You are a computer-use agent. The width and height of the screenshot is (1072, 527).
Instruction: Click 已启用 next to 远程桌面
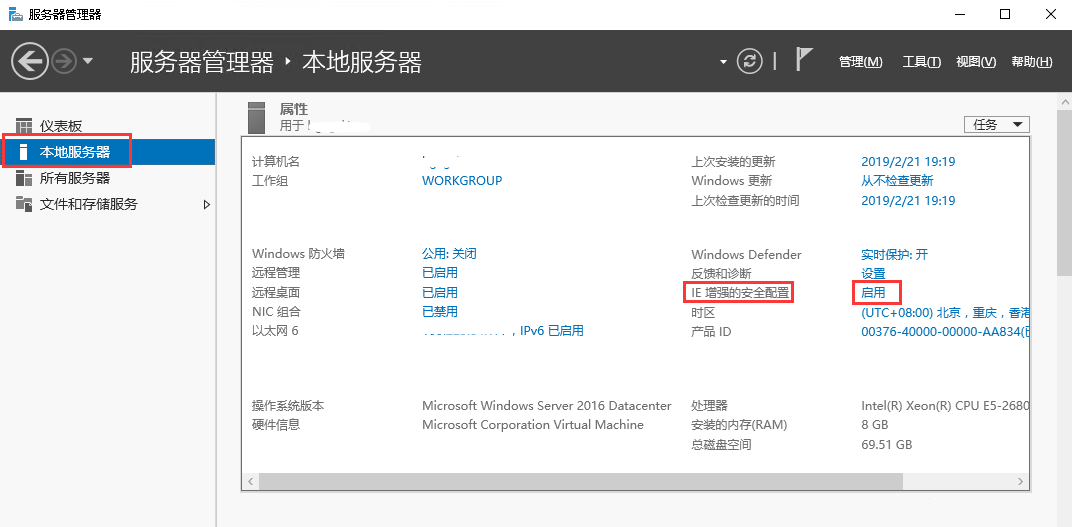440,293
